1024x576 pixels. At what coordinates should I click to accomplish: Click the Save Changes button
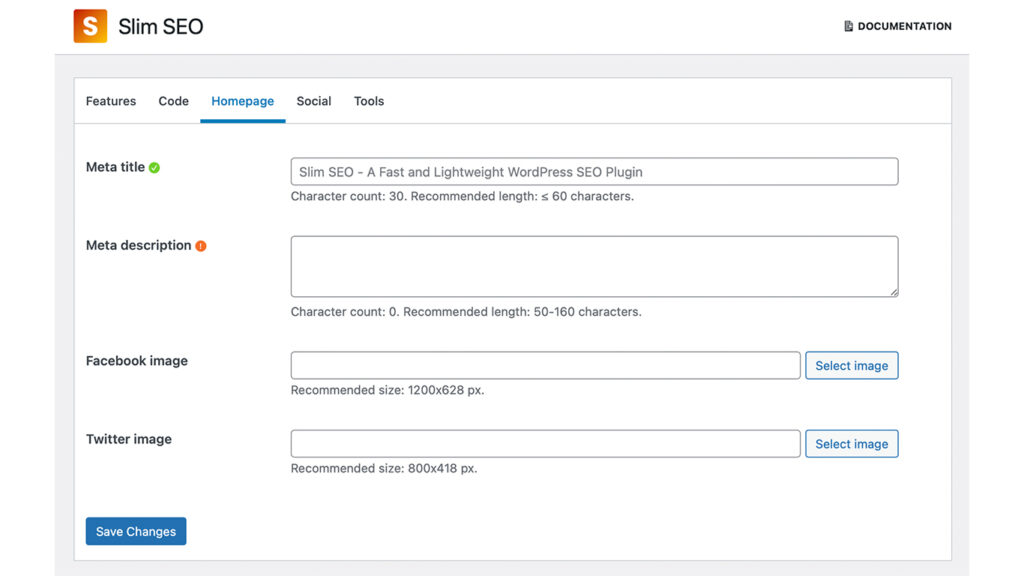pyautogui.click(x=136, y=532)
